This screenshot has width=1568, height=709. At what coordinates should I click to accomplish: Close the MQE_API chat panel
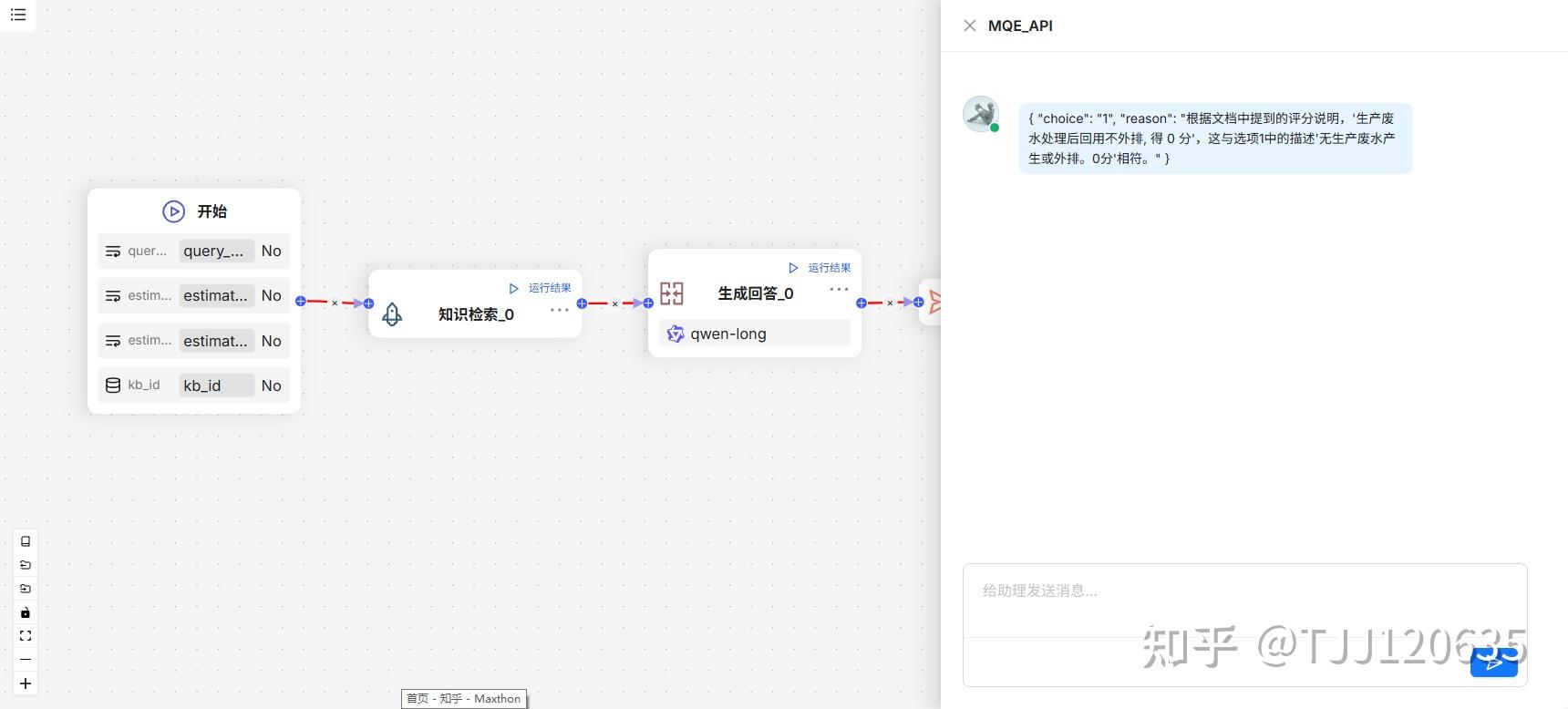tap(970, 26)
